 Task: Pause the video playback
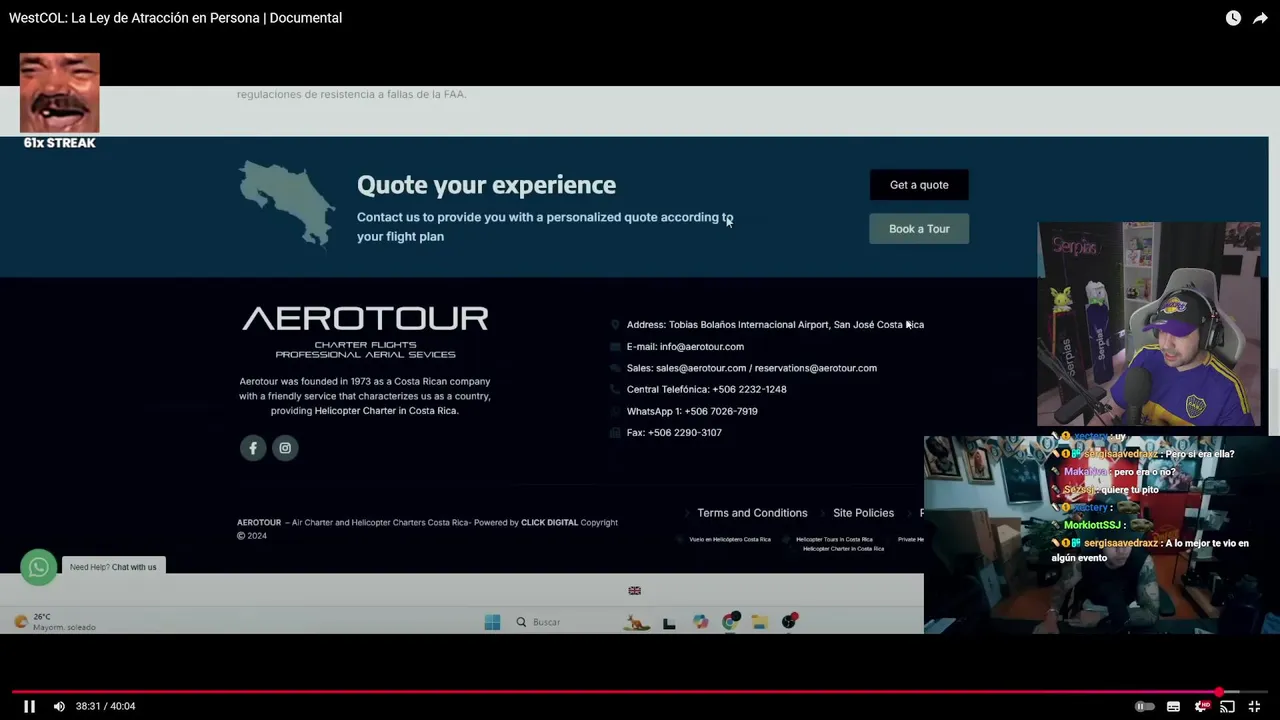[x=29, y=706]
